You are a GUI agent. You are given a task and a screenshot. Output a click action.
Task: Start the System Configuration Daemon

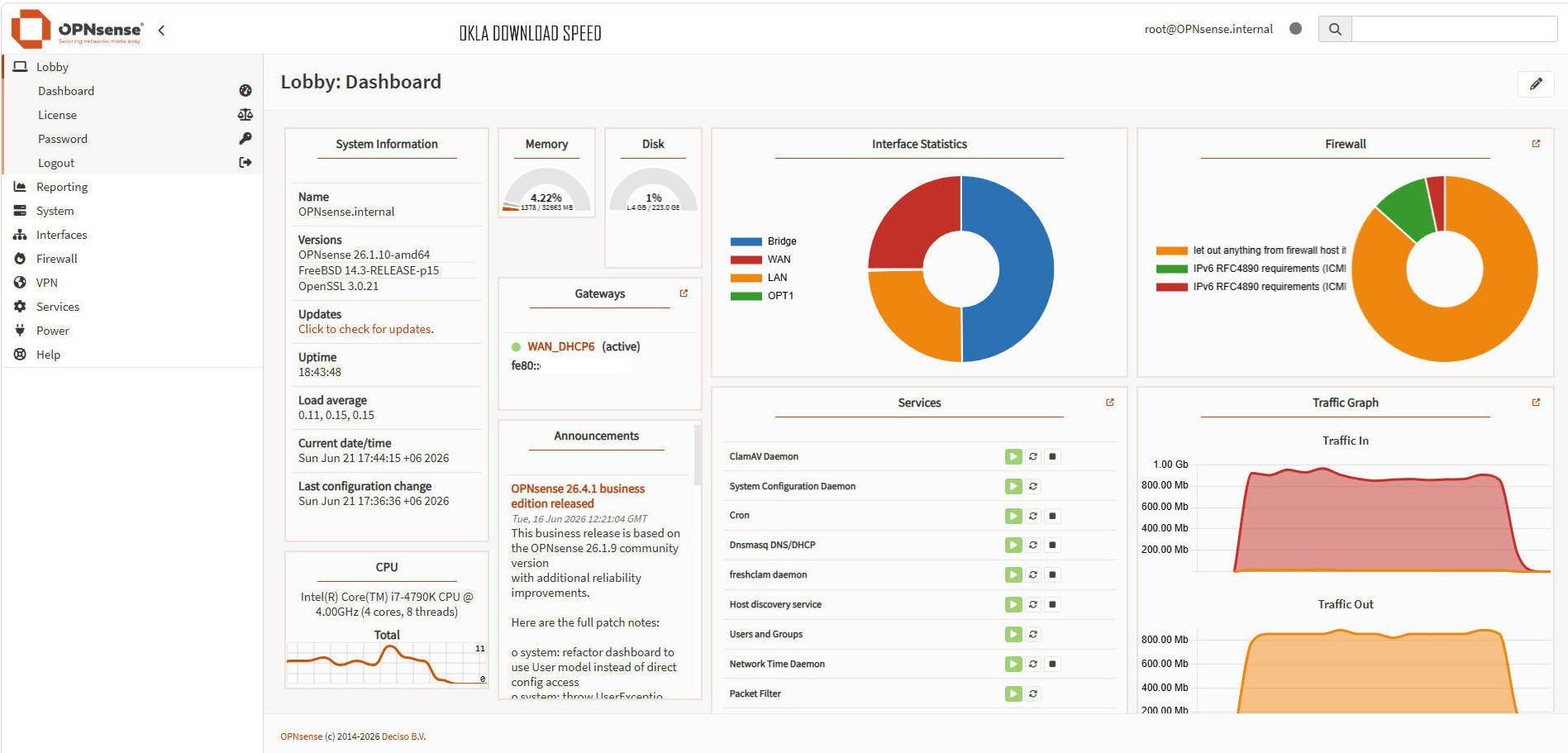pyautogui.click(x=1013, y=486)
